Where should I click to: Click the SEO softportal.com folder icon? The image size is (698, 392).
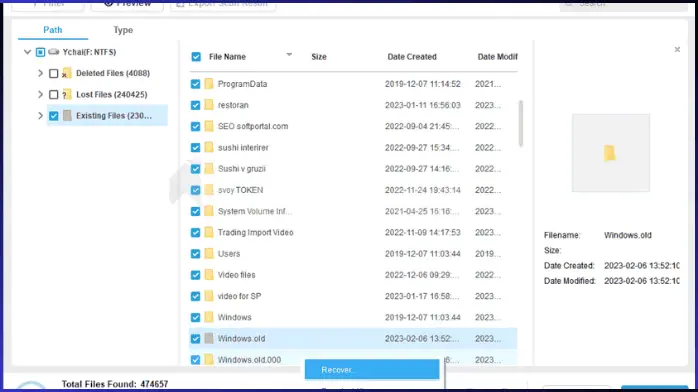[209, 126]
